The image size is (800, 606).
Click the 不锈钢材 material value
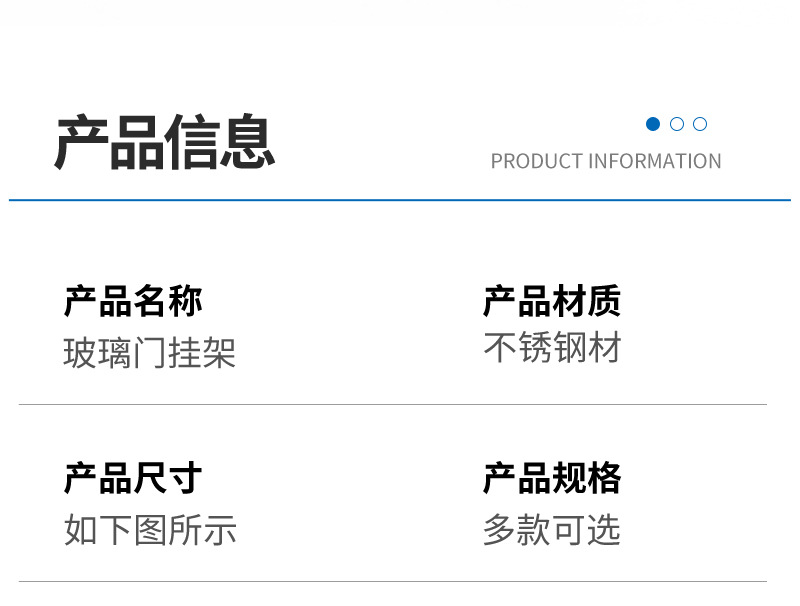pyautogui.click(x=552, y=348)
